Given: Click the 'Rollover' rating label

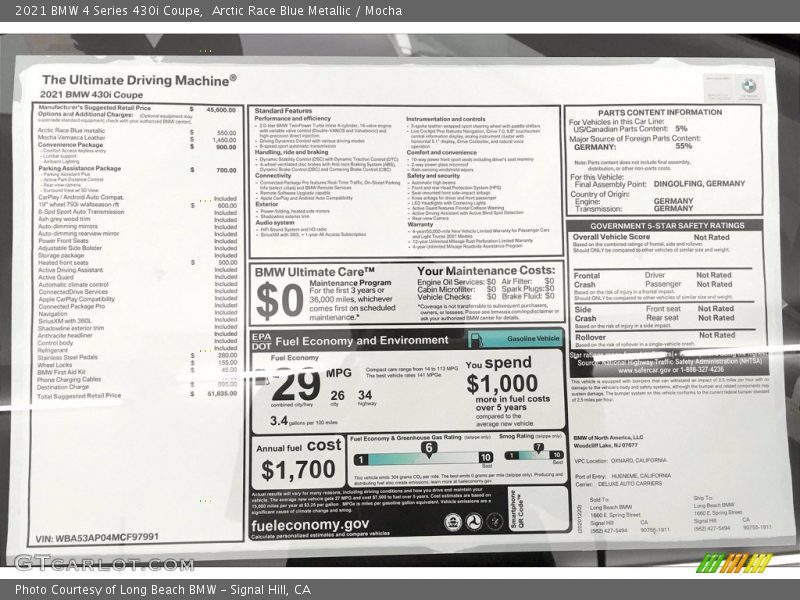Looking at the screenshot, I should pyautogui.click(x=590, y=337).
